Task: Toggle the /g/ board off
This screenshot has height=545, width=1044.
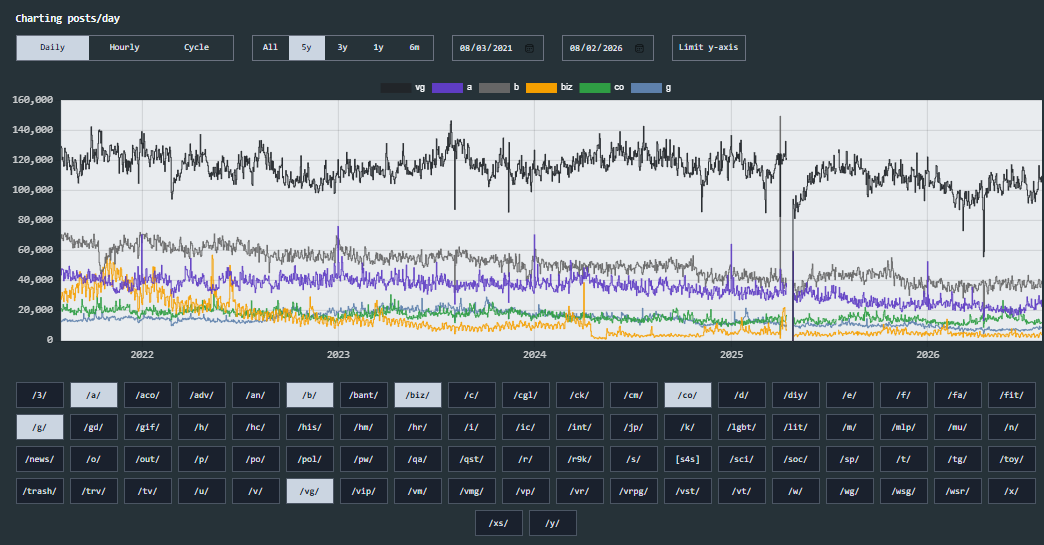Action: (40, 427)
